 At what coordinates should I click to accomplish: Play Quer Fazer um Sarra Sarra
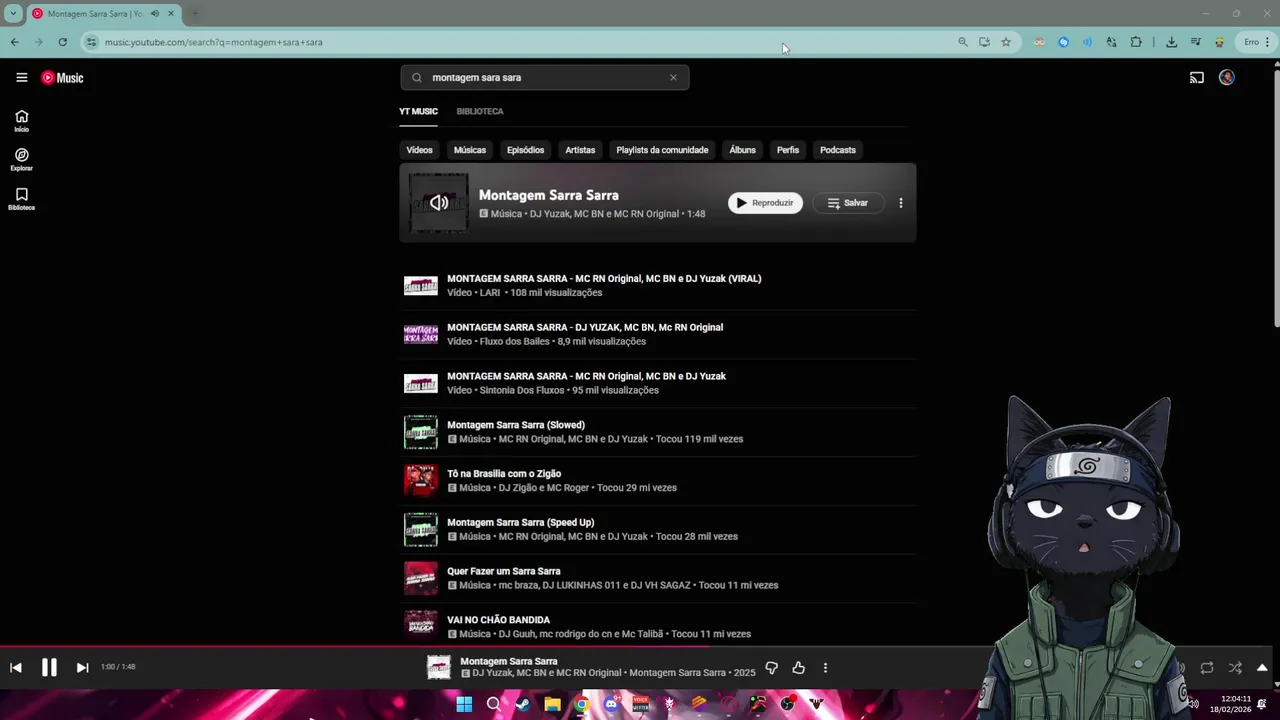[x=658, y=578]
